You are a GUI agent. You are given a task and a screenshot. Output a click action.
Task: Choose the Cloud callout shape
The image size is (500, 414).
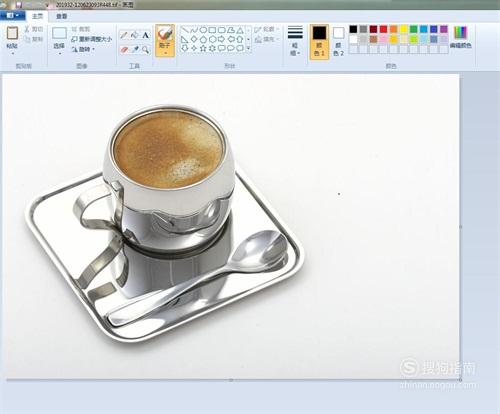pyautogui.click(x=239, y=48)
